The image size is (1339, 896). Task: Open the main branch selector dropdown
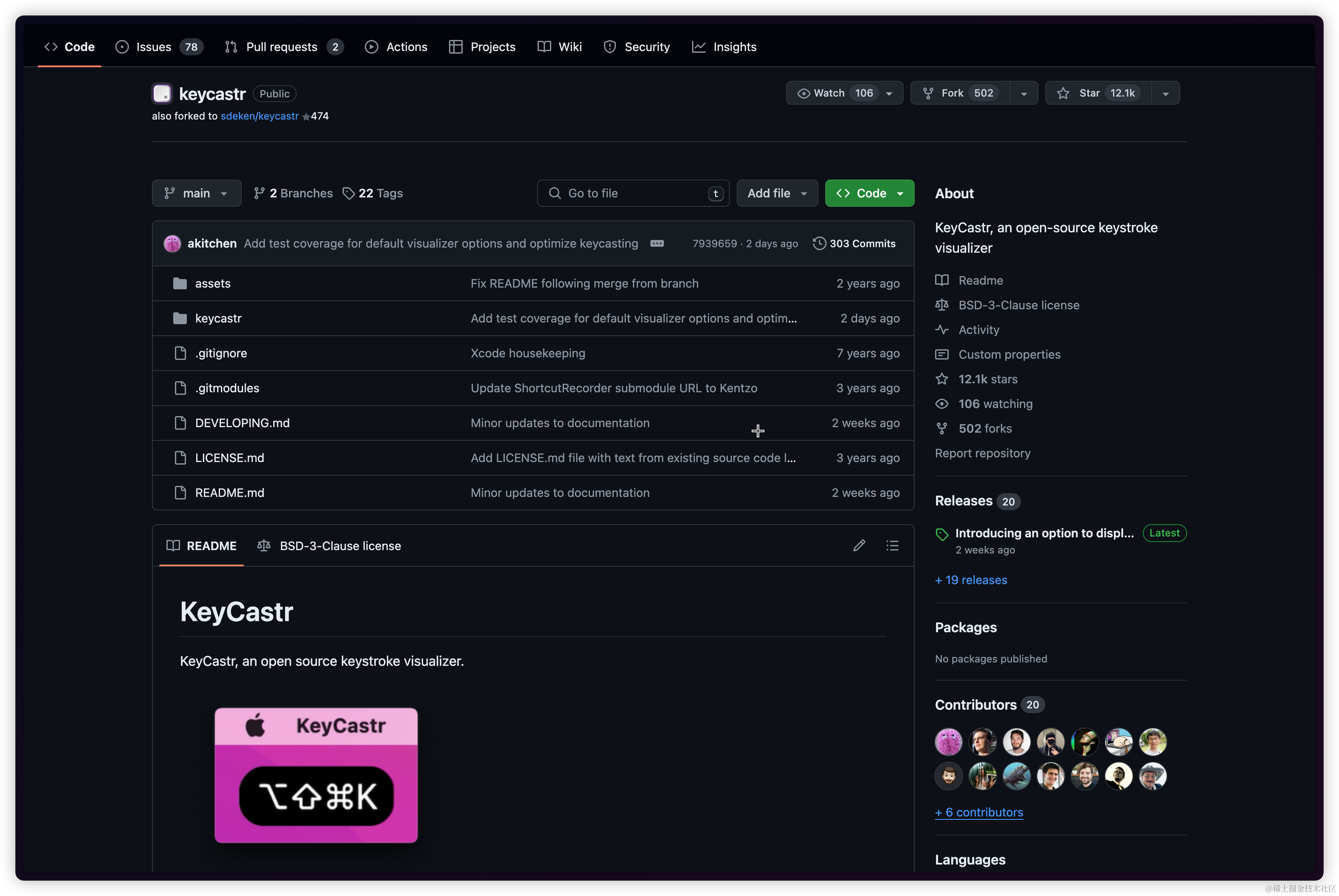coord(196,194)
